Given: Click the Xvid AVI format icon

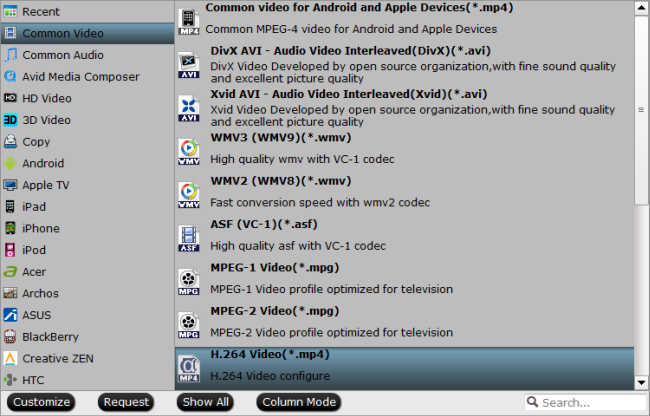Looking at the screenshot, I should point(189,109).
